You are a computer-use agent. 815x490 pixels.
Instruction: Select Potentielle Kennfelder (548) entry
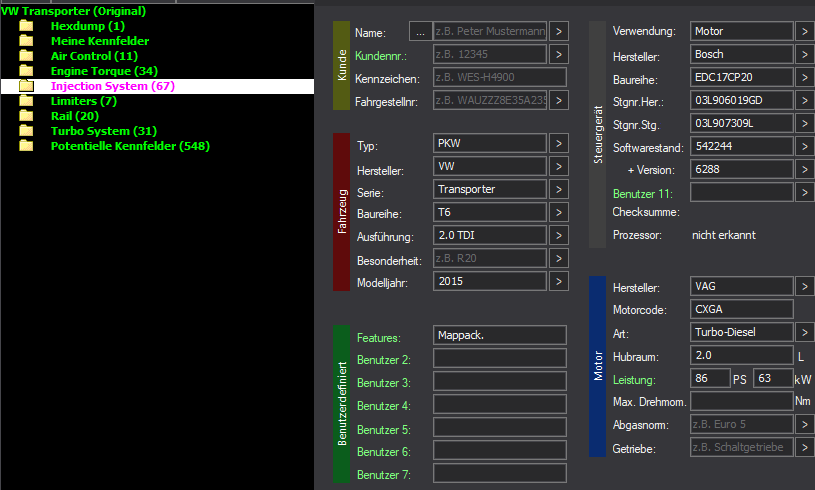(130, 147)
